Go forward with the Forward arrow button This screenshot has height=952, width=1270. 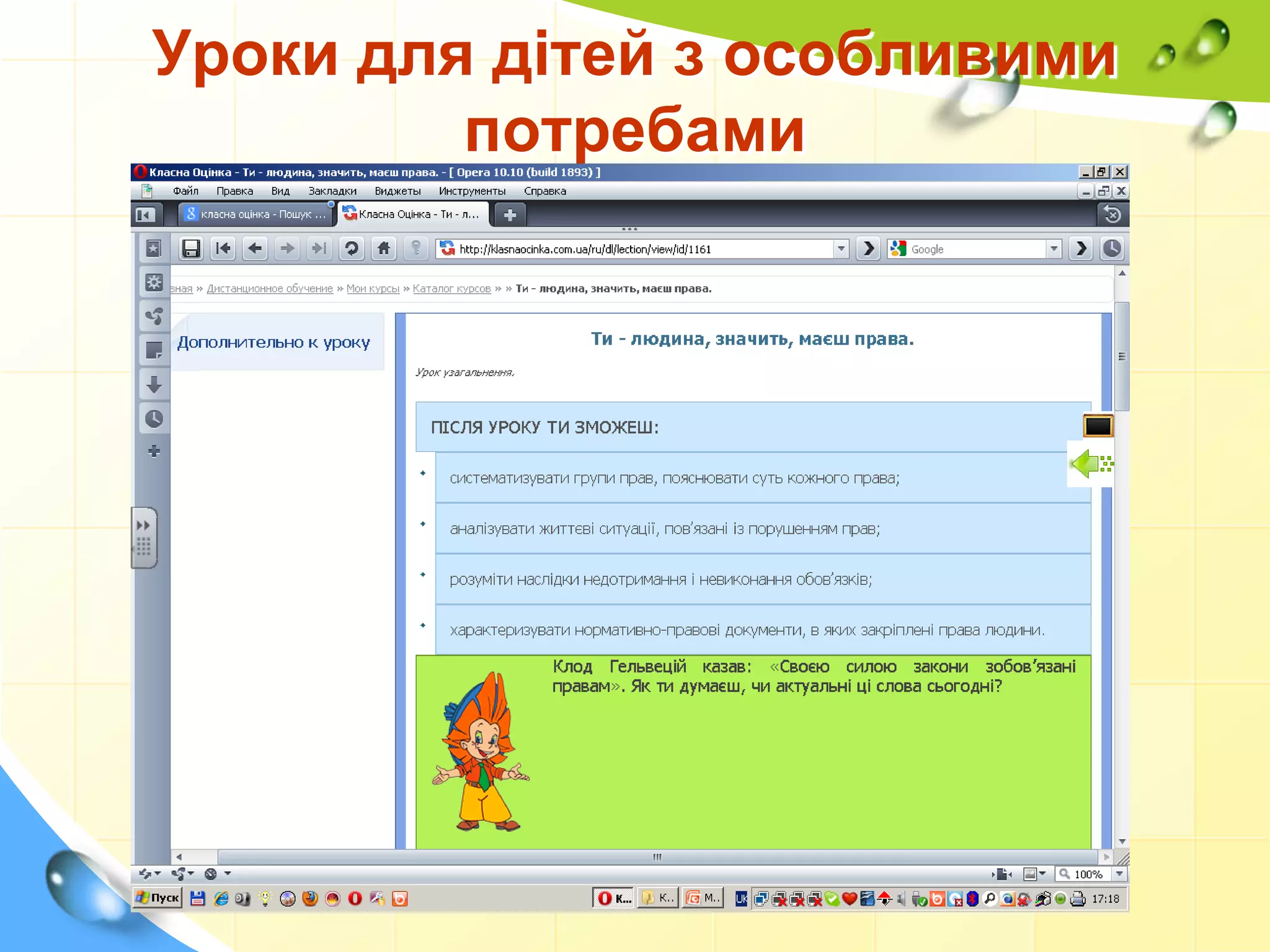pyautogui.click(x=287, y=249)
